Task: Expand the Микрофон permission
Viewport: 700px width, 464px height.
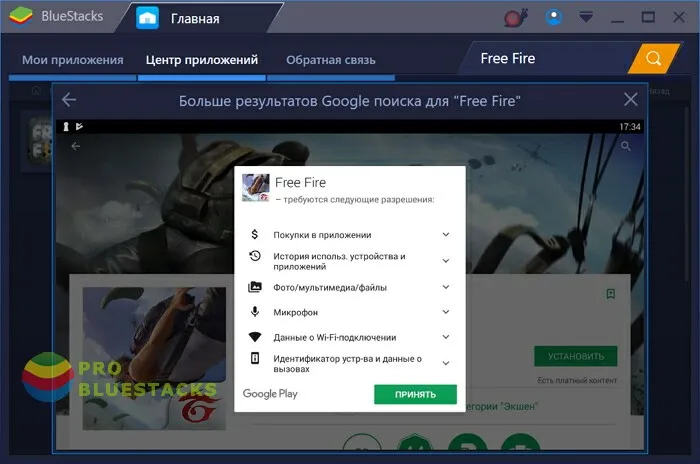Action: pos(446,312)
